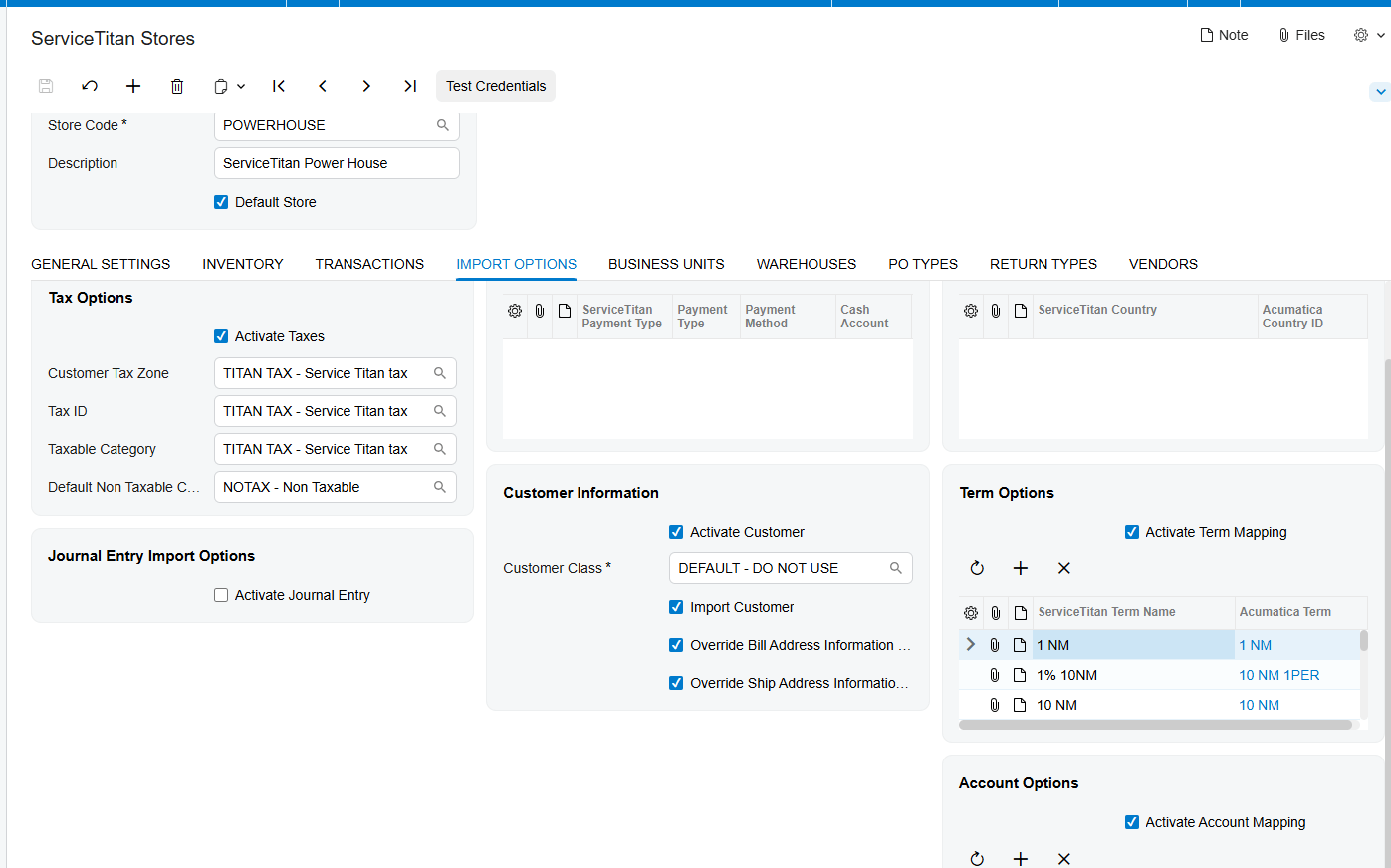Click the Term grid vertical scrollbar

pyautogui.click(x=1364, y=640)
